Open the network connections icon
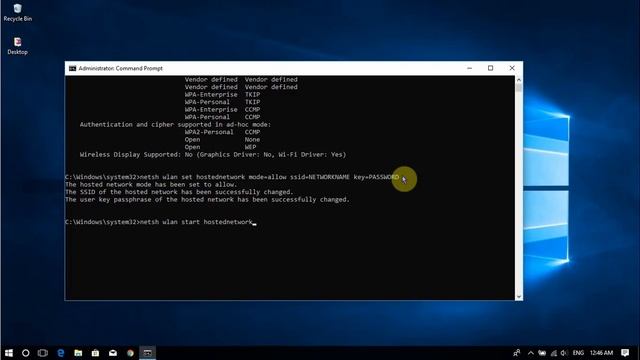Screen dimensions: 640x360 point(553,353)
